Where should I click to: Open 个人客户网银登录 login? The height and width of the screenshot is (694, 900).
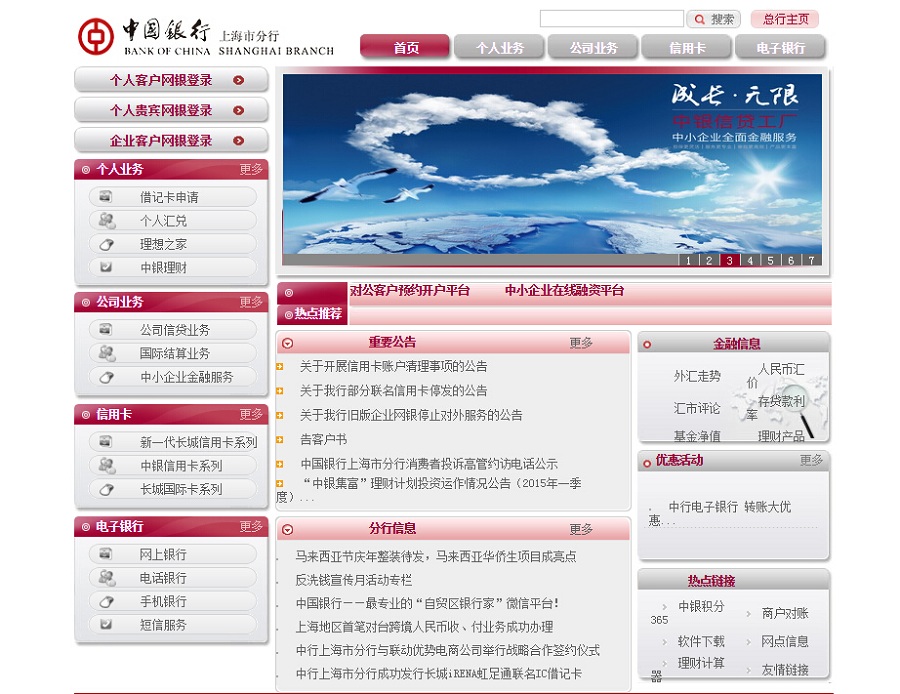pyautogui.click(x=171, y=80)
